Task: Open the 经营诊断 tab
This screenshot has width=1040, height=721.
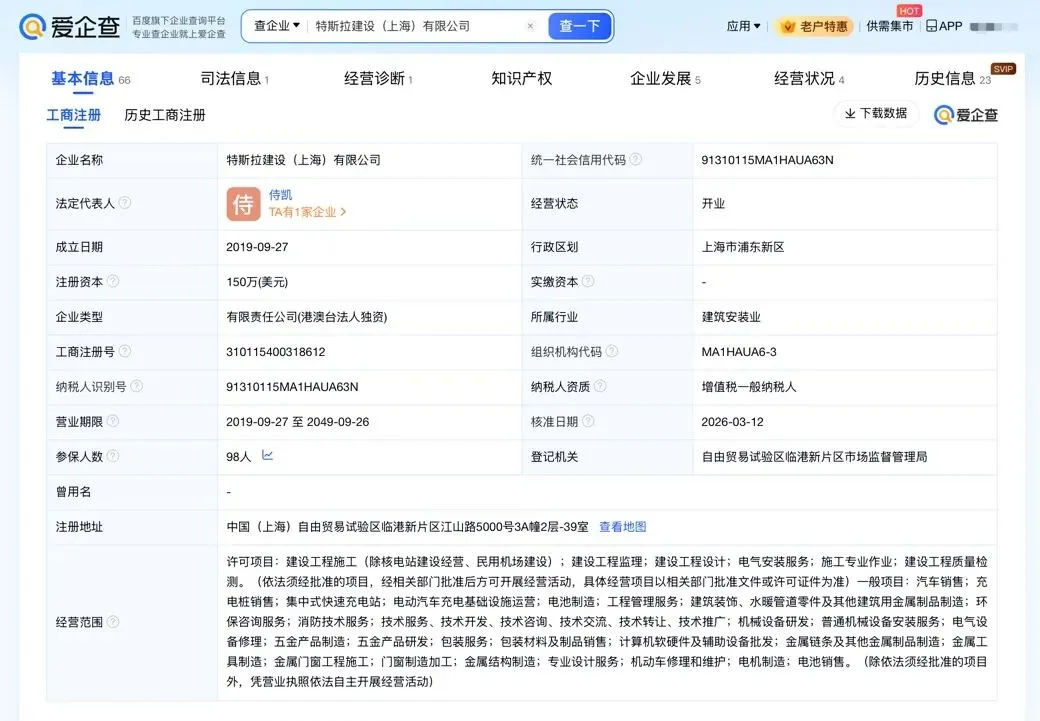Action: tap(378, 79)
